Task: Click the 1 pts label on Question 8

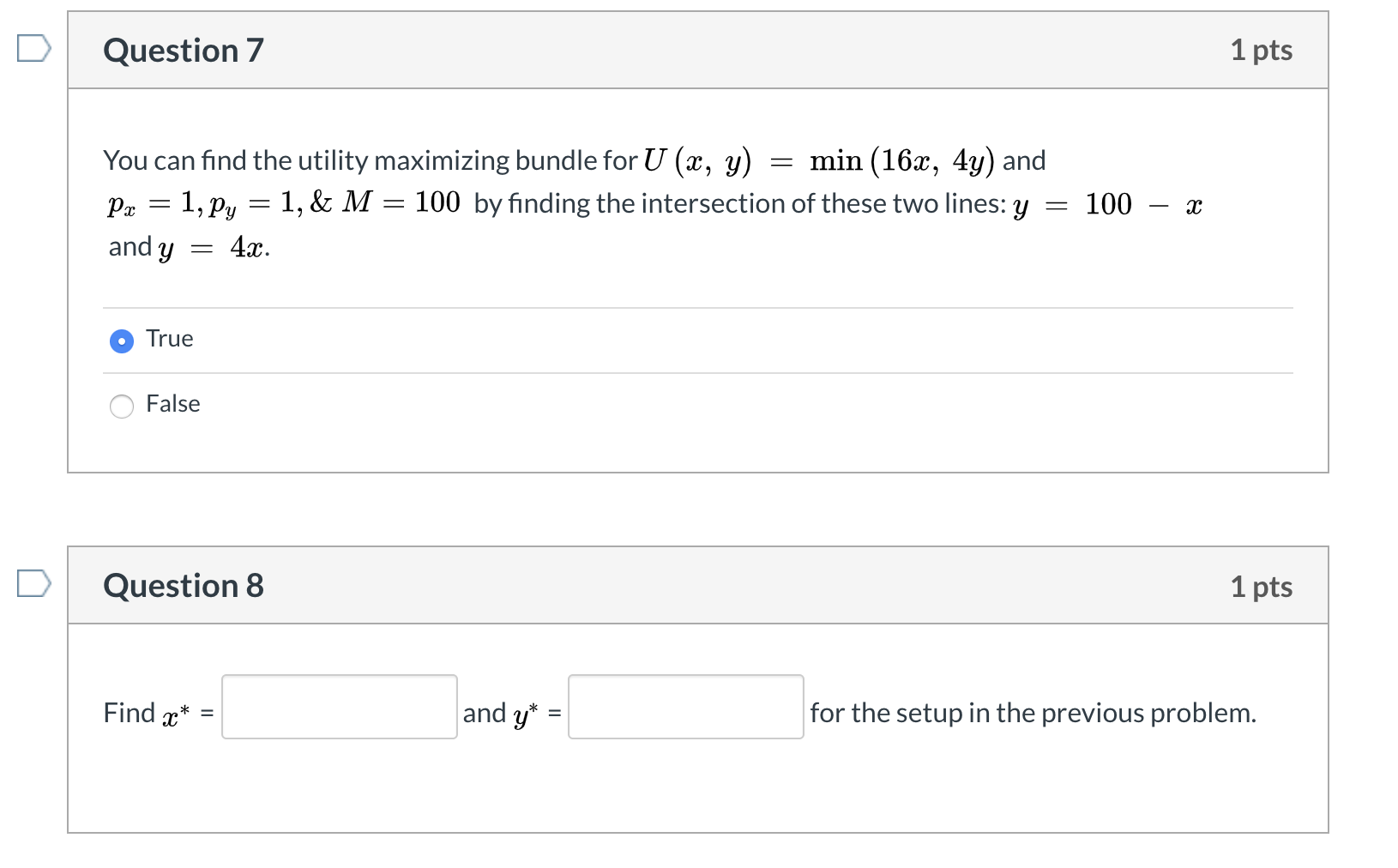Action: click(1262, 586)
